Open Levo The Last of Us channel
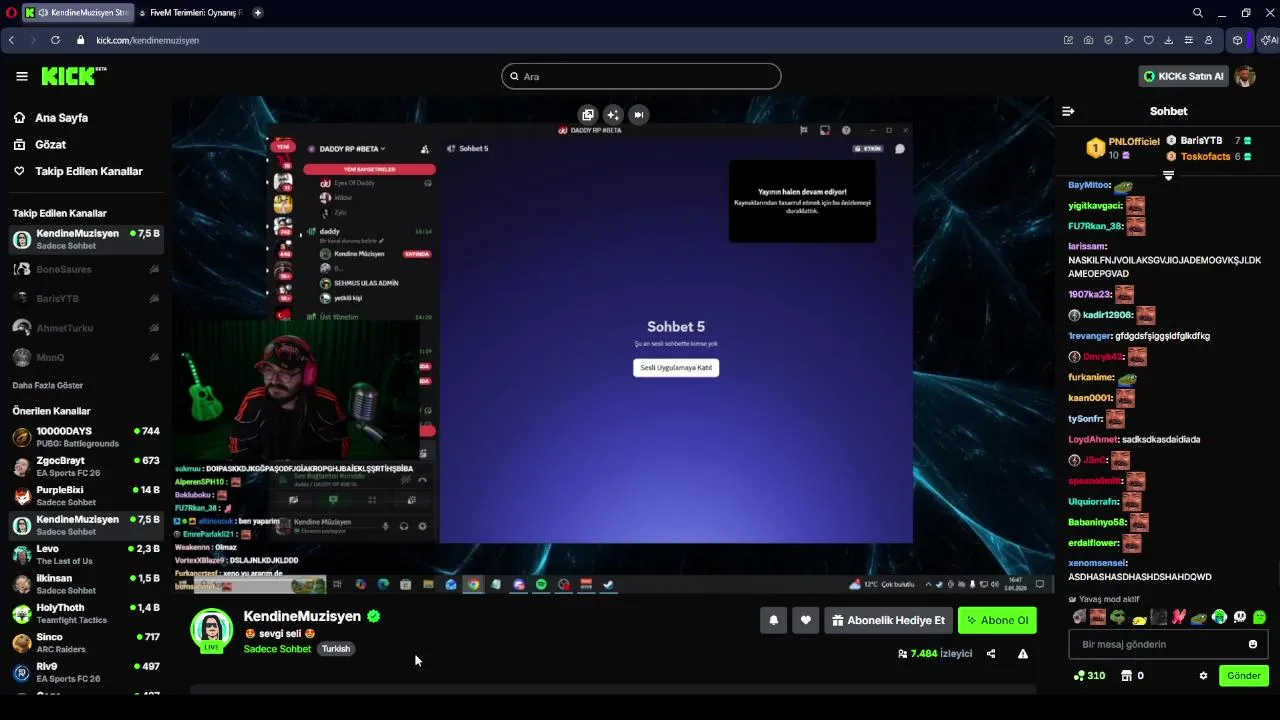Viewport: 1280px width, 720px height. [86, 555]
